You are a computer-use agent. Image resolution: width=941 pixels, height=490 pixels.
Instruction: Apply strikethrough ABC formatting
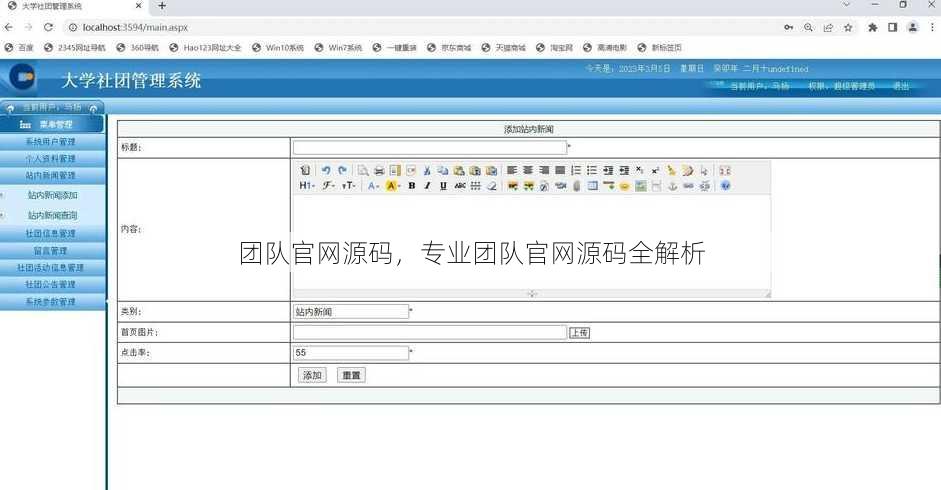(x=460, y=186)
